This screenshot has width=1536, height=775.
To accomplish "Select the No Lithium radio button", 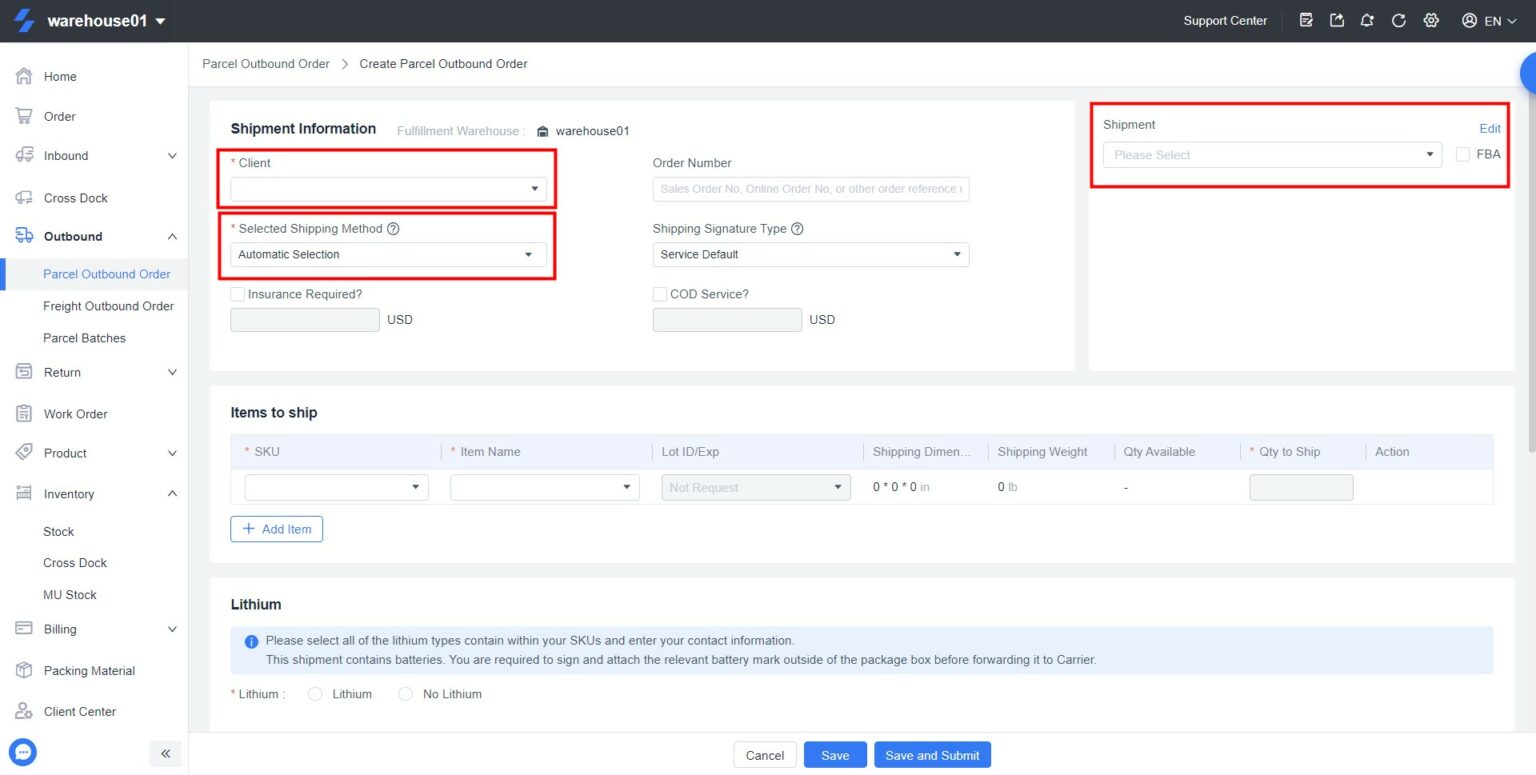I will tap(405, 694).
